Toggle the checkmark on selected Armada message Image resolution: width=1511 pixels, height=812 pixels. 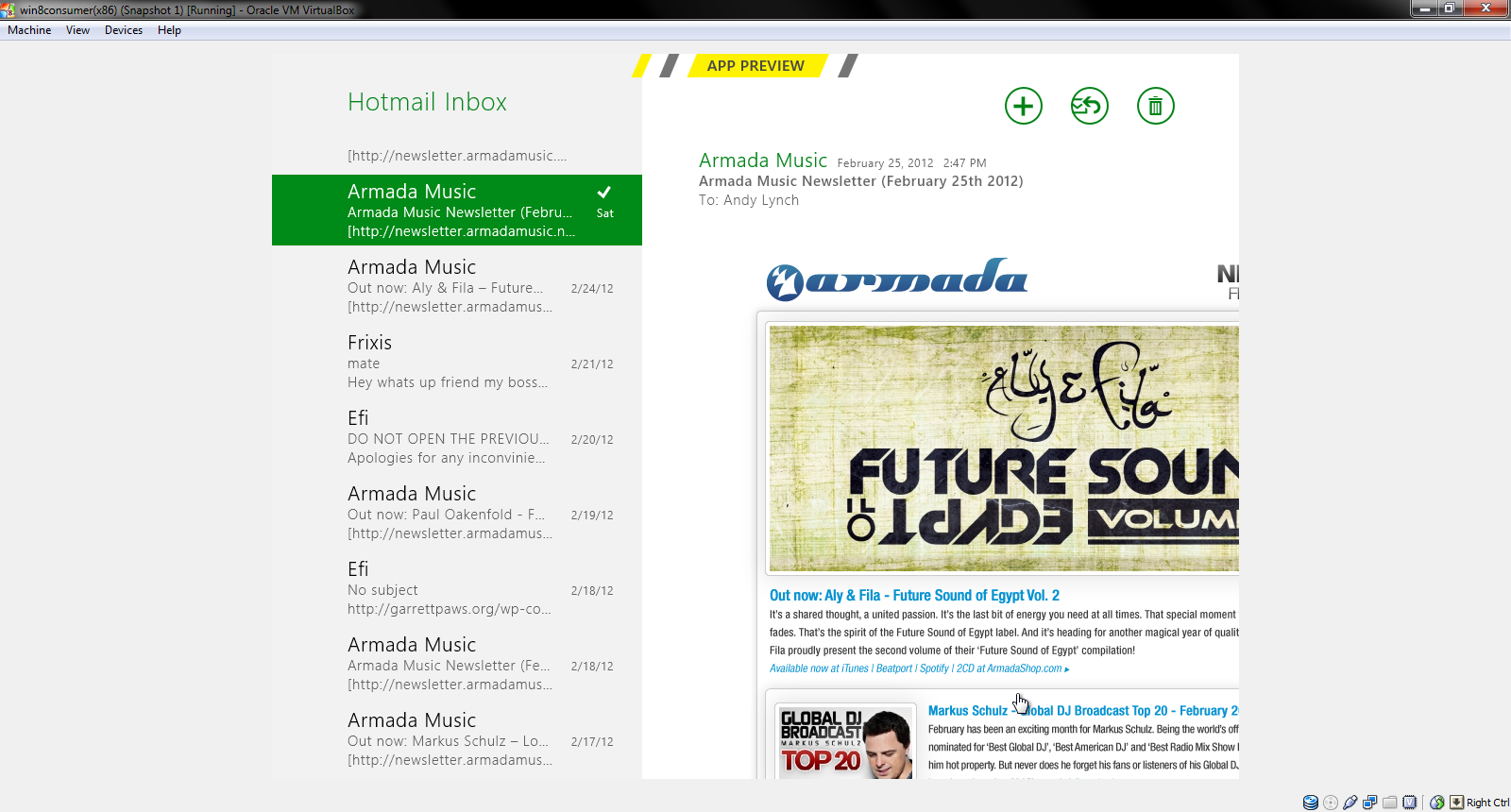[604, 192]
